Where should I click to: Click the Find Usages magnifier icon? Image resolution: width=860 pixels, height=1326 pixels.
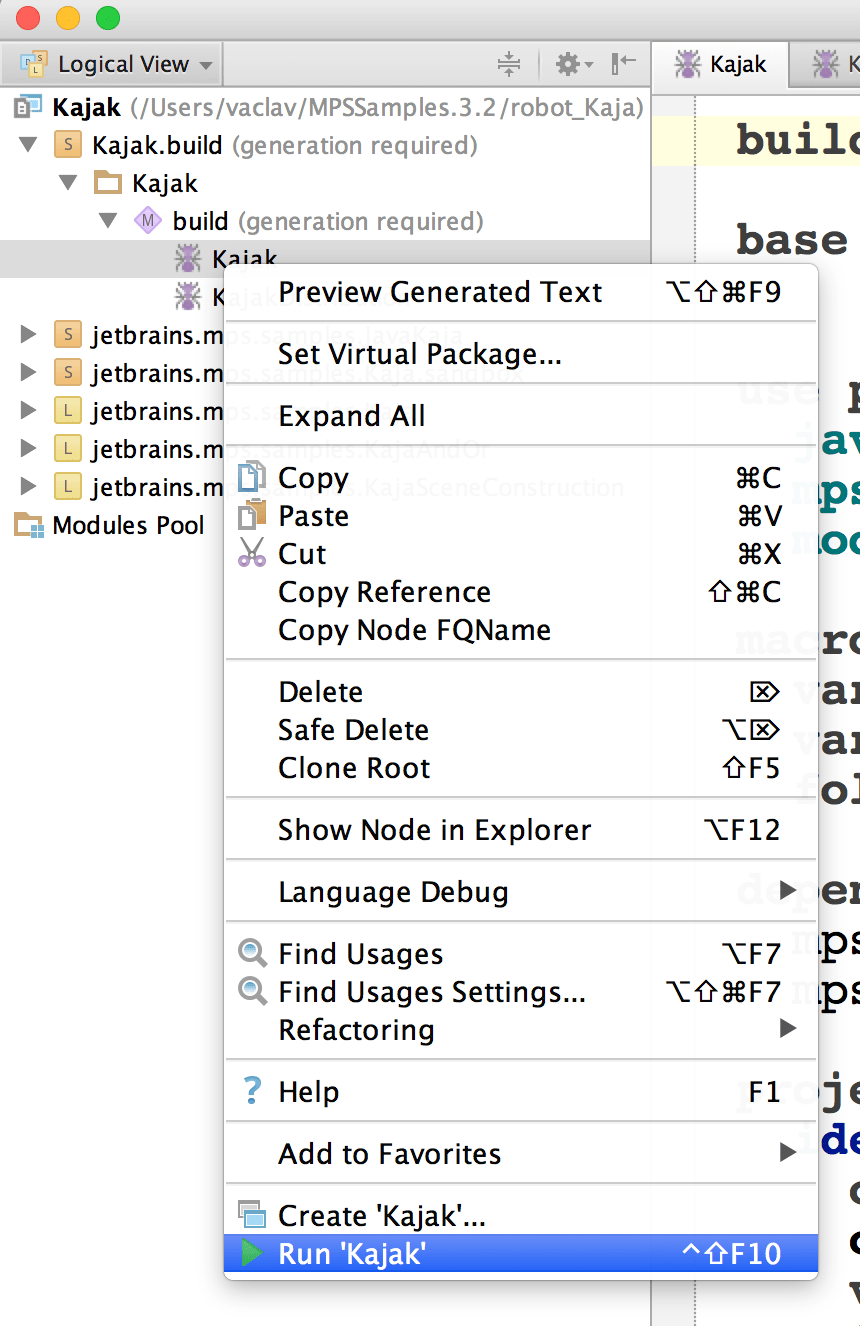(x=252, y=954)
